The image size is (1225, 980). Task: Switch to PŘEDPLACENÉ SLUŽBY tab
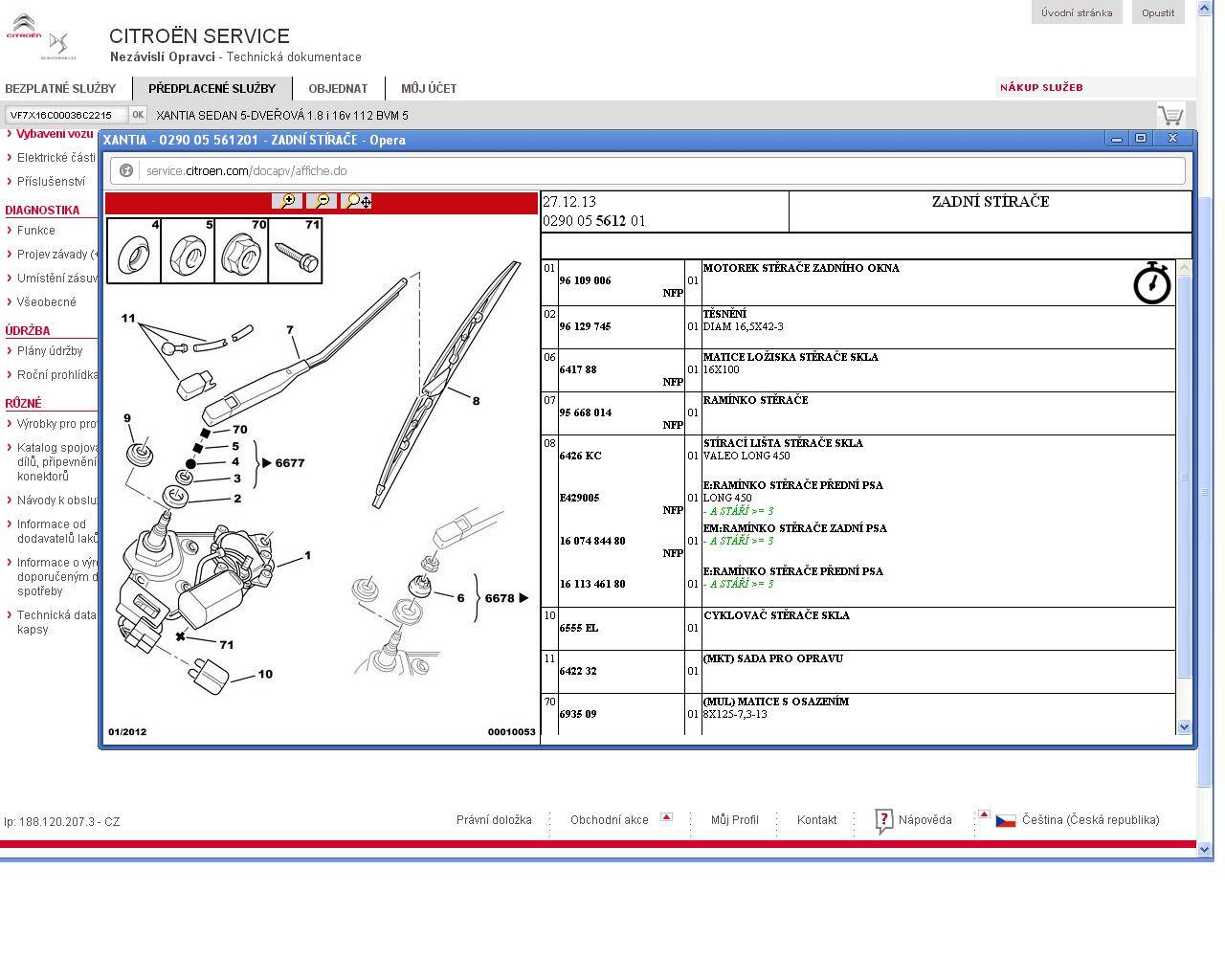pos(212,89)
